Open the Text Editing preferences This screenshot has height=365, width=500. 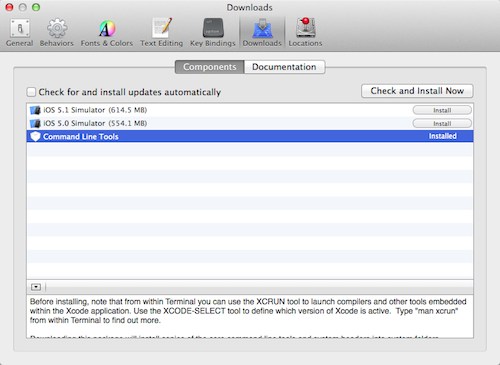tap(162, 33)
